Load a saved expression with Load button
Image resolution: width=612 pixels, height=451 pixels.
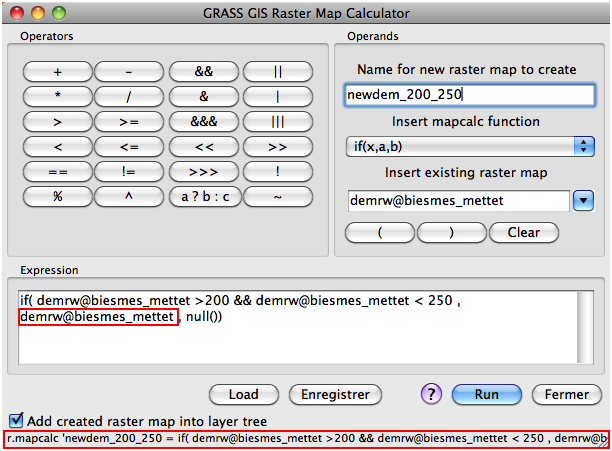click(x=243, y=394)
